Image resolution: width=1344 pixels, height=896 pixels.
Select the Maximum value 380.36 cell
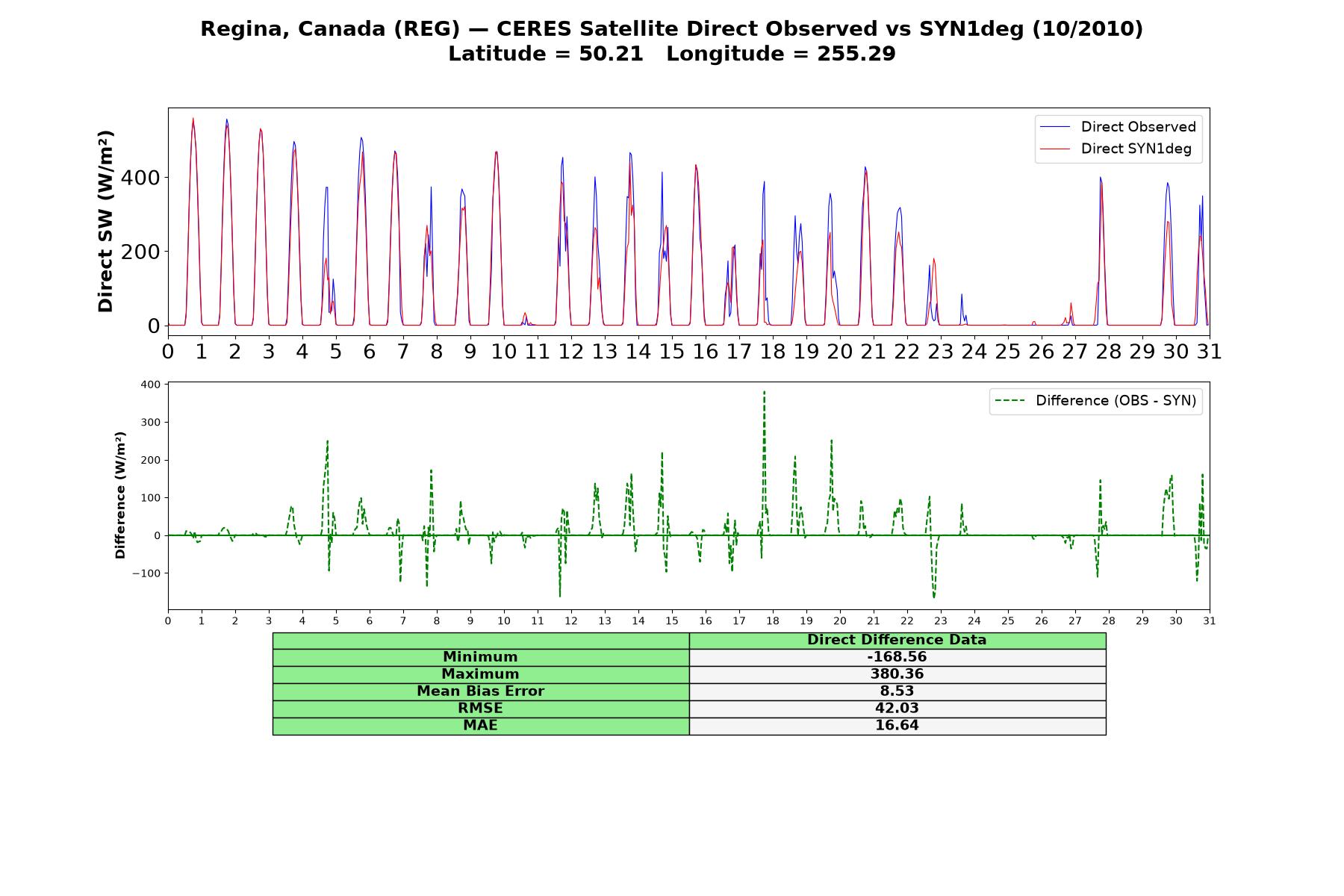[x=897, y=674]
